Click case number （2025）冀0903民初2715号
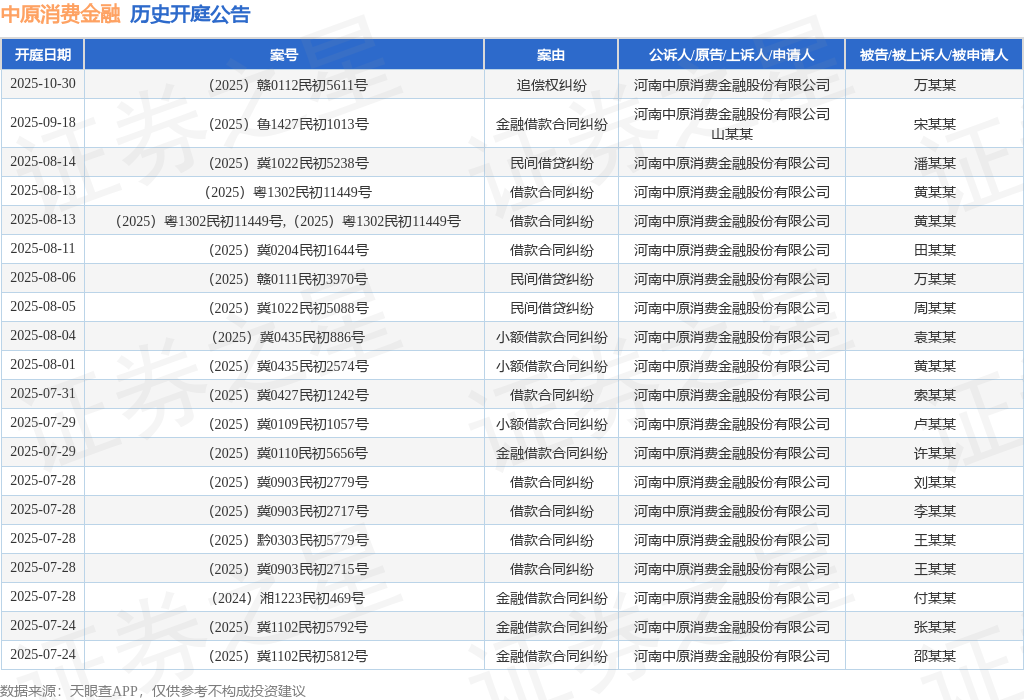The width and height of the screenshot is (1024, 700). coord(284,569)
